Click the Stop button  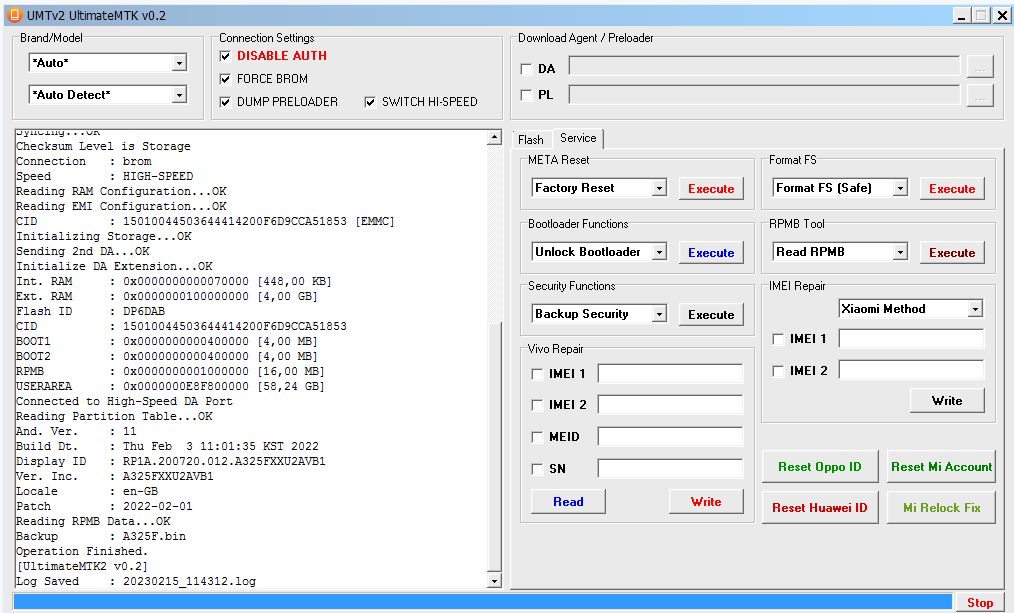pos(980,603)
